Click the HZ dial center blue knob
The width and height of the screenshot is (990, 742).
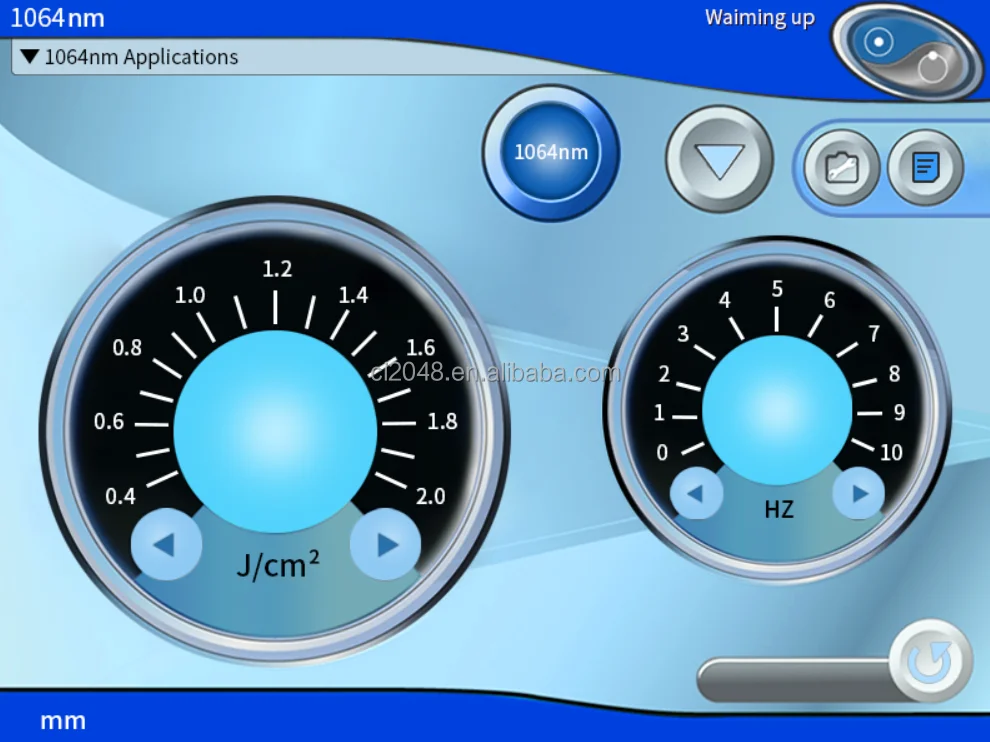[x=777, y=410]
